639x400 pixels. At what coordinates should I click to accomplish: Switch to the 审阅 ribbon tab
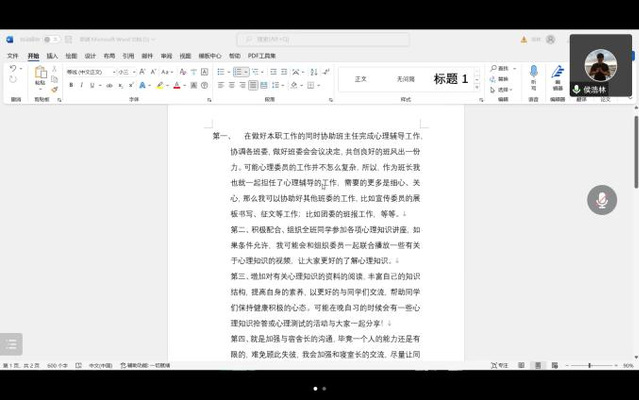coord(166,56)
